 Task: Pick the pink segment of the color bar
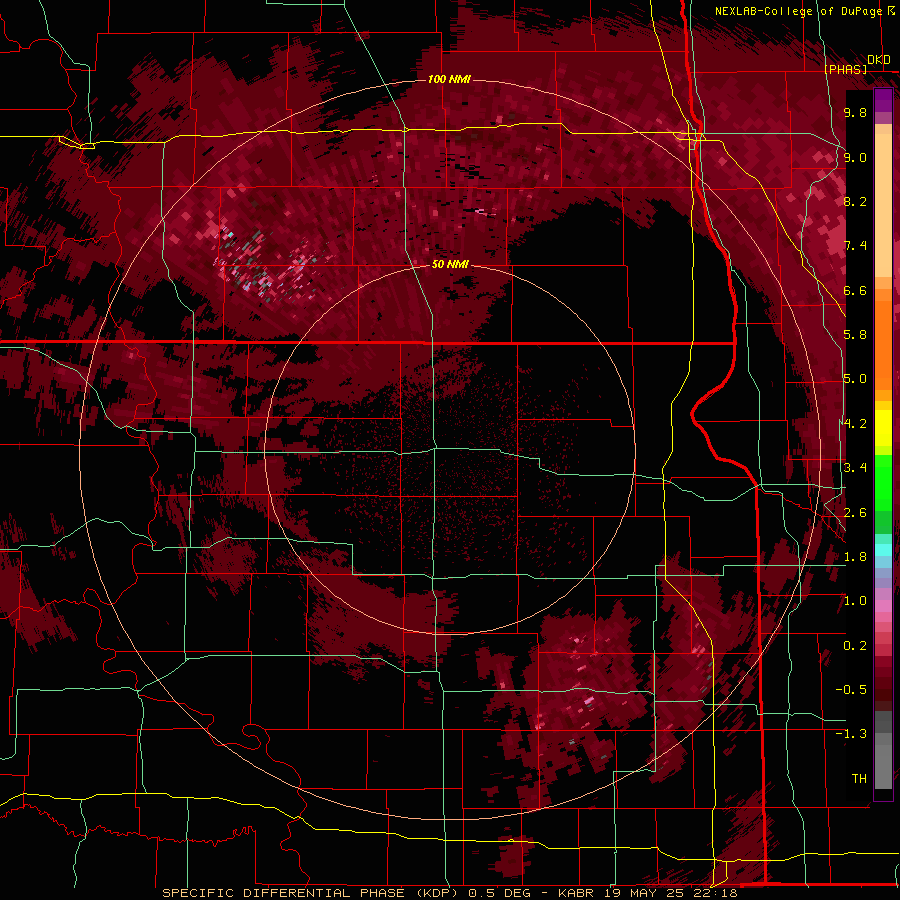pos(883,606)
